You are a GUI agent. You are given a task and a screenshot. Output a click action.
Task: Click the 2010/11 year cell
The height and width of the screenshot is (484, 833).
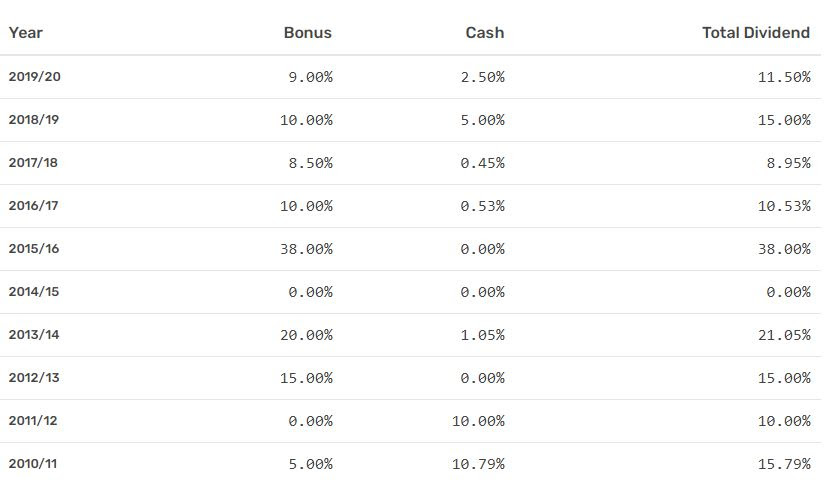click(34, 464)
